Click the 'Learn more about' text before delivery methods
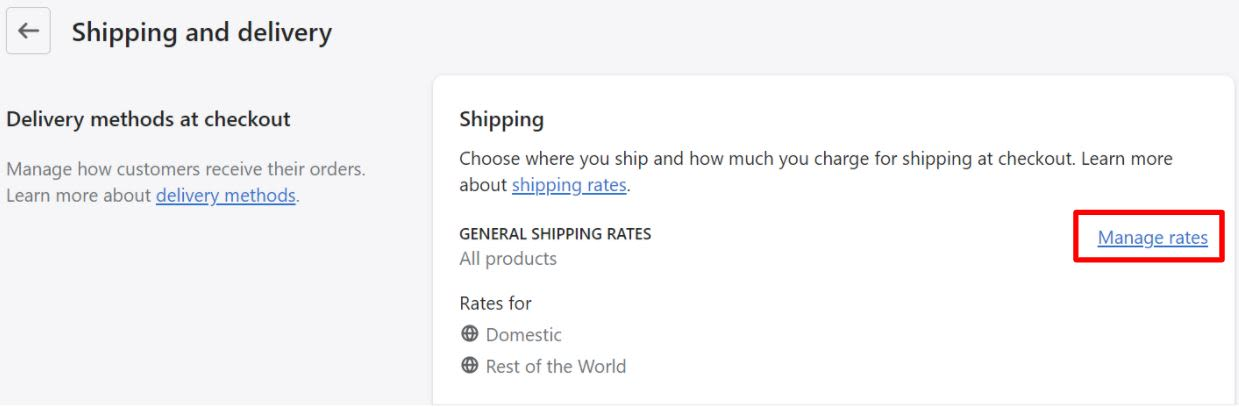 (79, 195)
